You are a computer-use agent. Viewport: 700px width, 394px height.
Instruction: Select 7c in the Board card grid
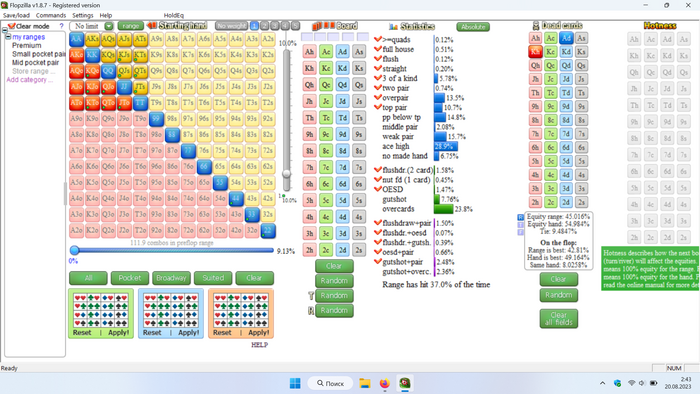(326, 167)
